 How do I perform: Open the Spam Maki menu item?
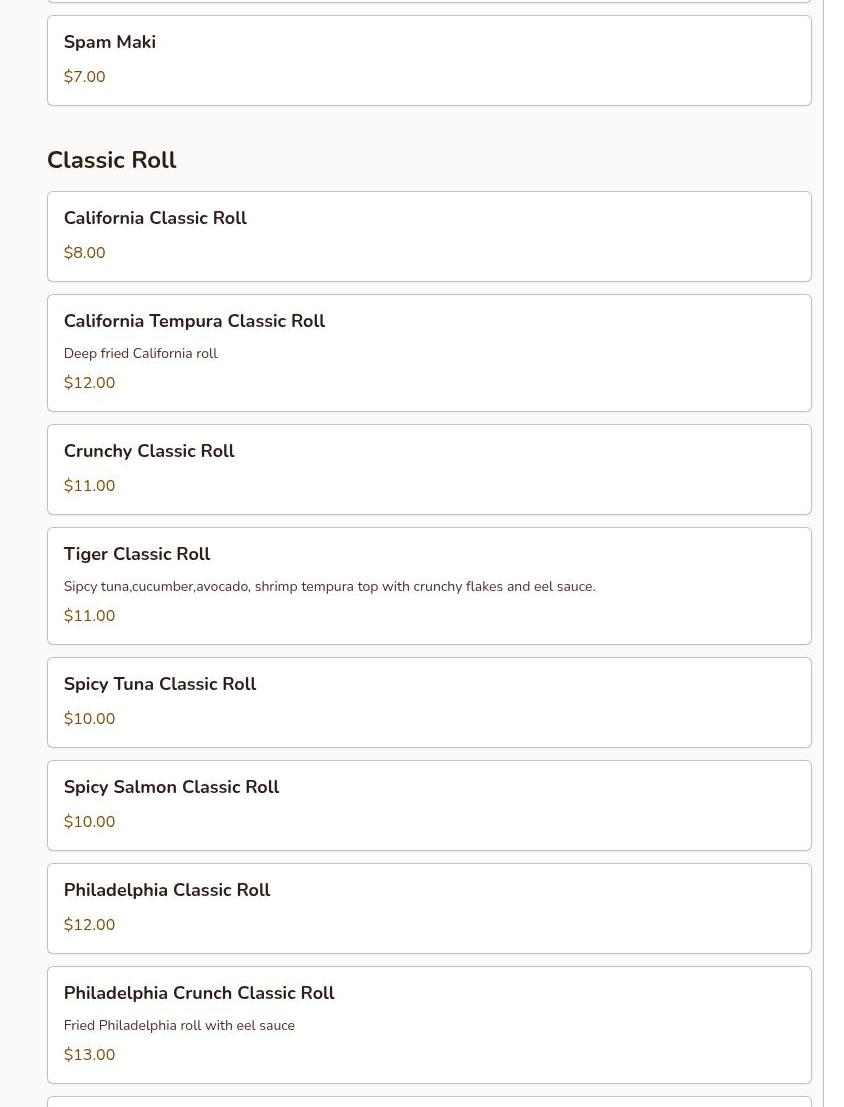click(x=429, y=61)
